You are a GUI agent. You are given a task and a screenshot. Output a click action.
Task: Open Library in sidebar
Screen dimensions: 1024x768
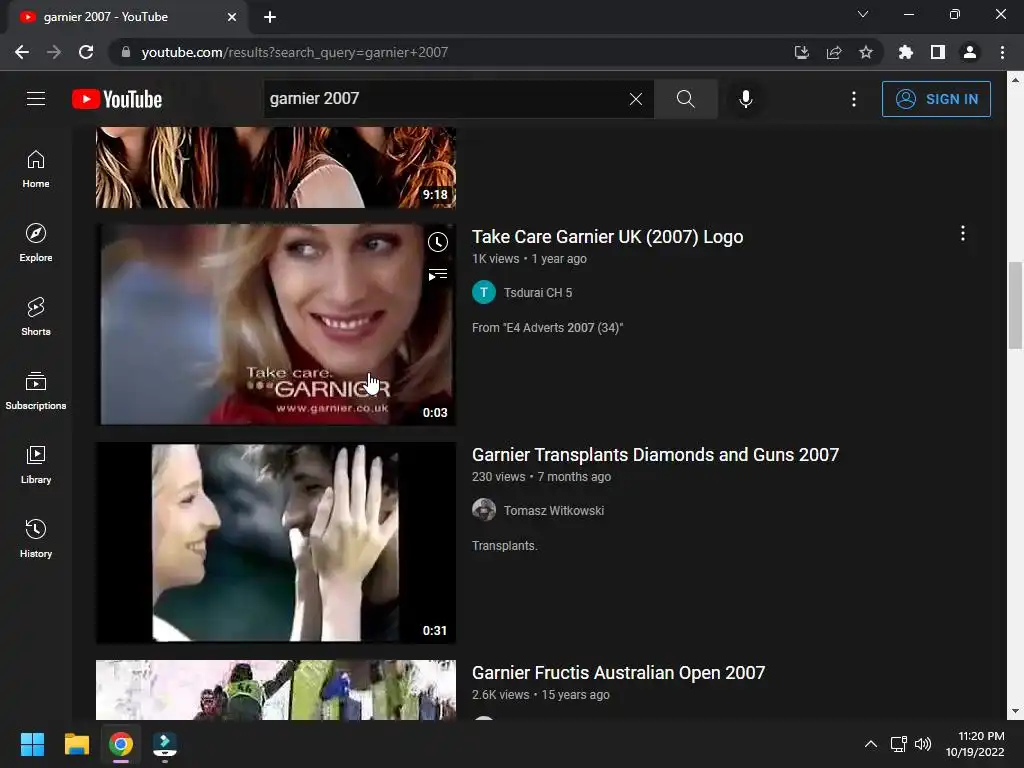tap(36, 464)
